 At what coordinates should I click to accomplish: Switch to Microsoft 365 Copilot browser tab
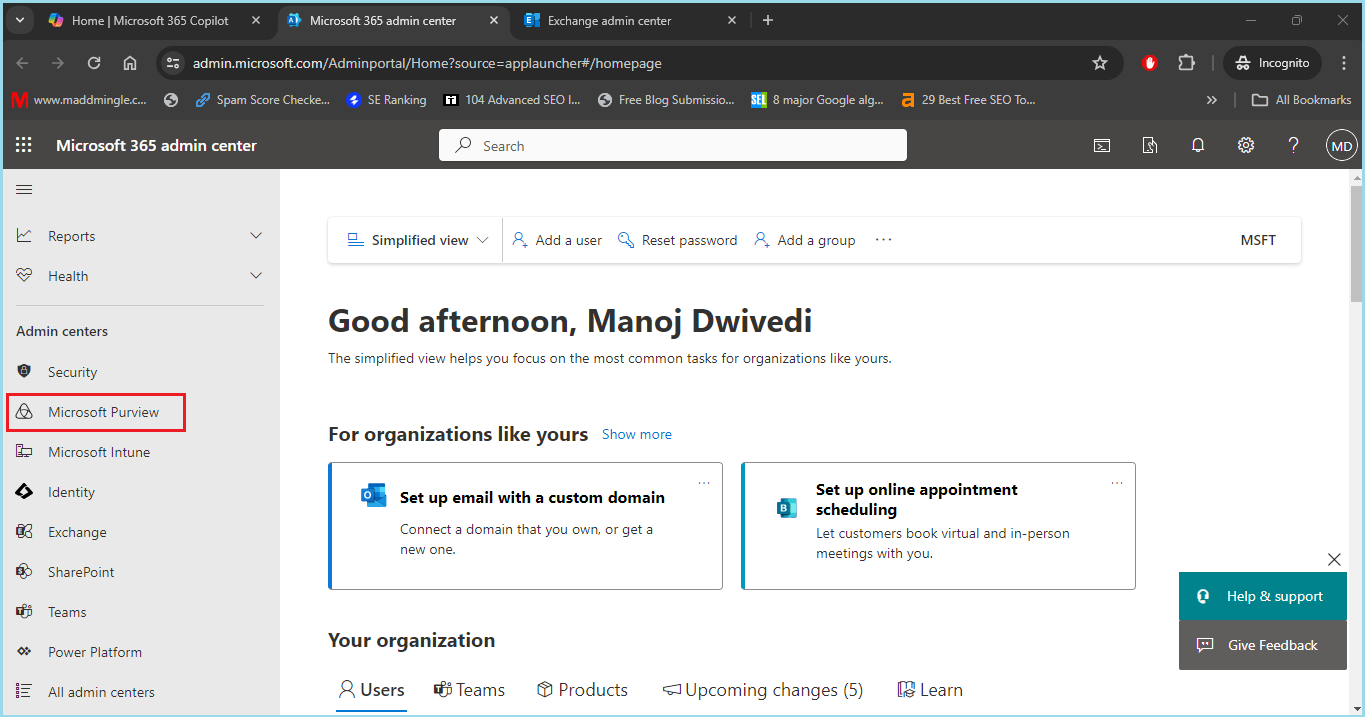coord(154,20)
